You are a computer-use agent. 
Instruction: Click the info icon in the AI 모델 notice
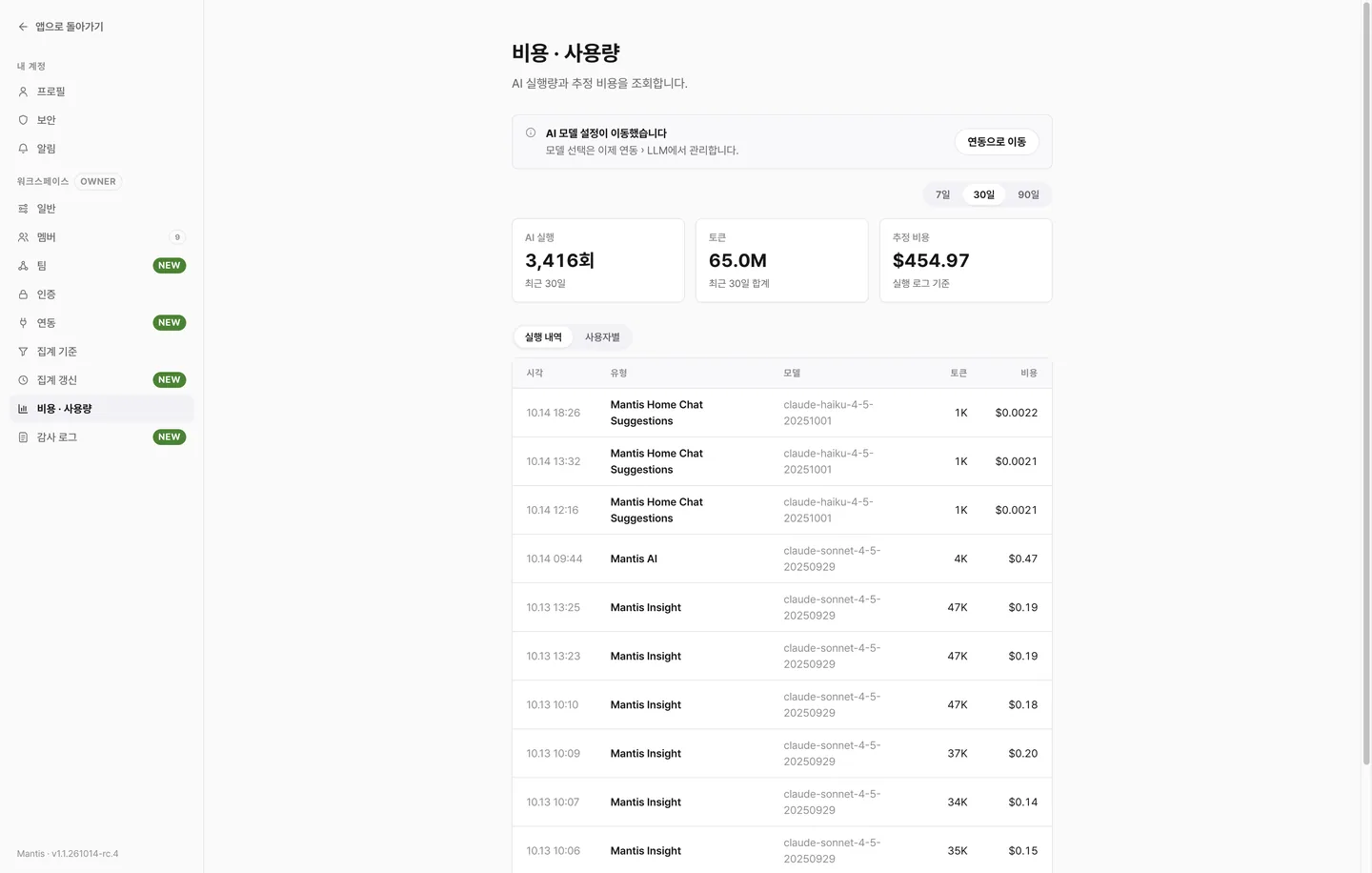point(531,132)
